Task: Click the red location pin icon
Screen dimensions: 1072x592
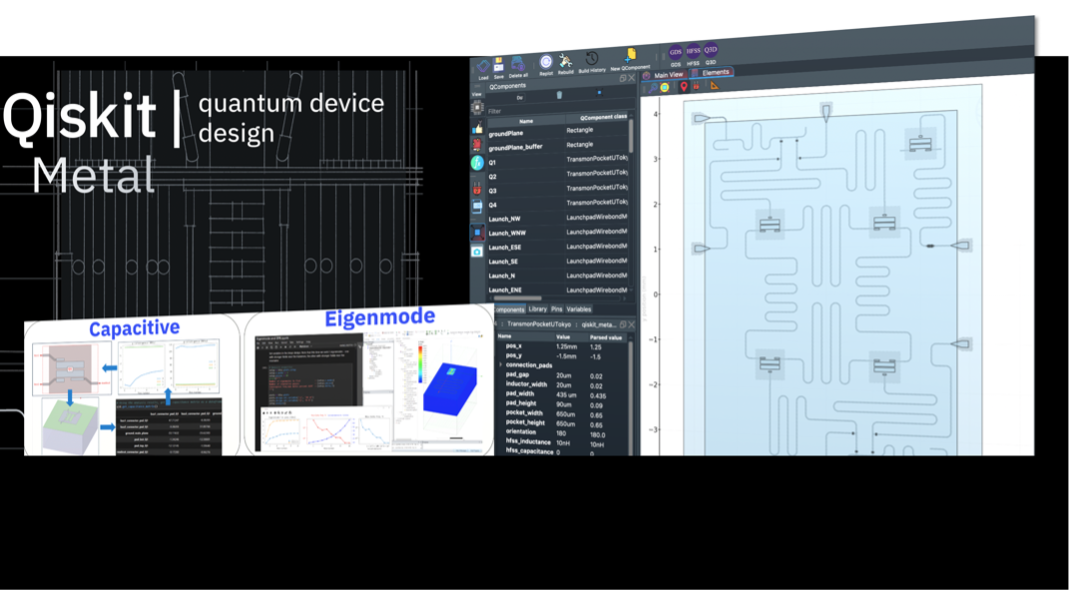Action: (684, 87)
